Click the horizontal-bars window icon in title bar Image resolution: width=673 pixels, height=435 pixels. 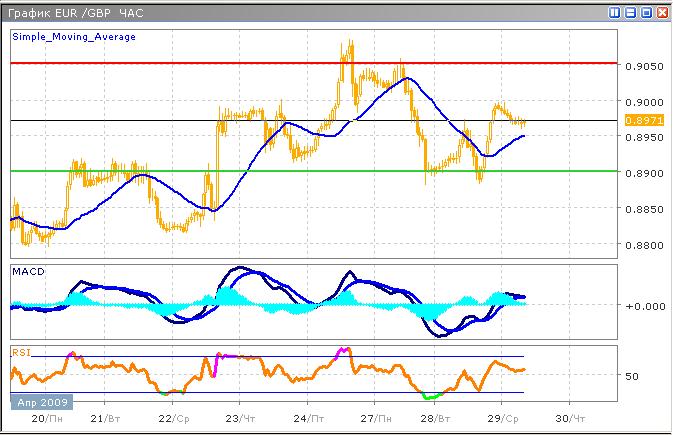[x=631, y=13]
